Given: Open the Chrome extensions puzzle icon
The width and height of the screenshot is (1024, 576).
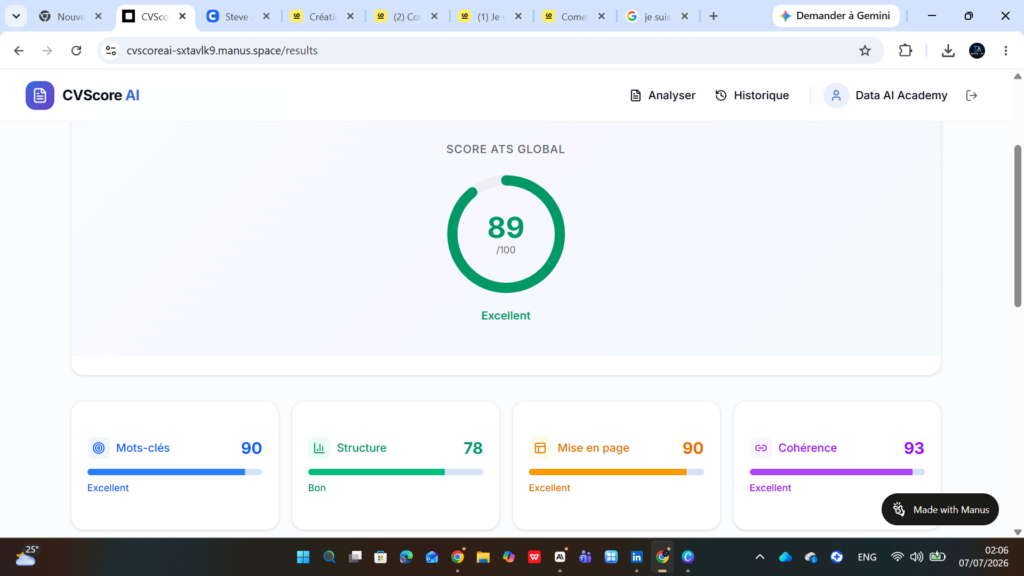Looking at the screenshot, I should 905,50.
